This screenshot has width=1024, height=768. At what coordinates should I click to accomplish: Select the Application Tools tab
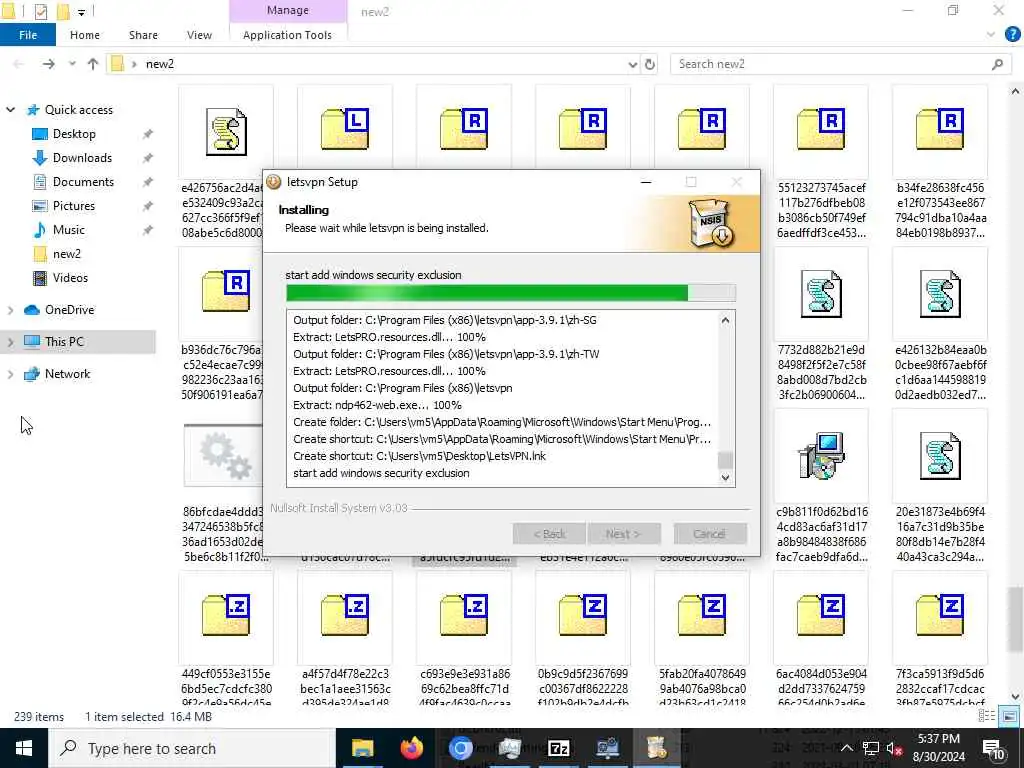coord(287,35)
